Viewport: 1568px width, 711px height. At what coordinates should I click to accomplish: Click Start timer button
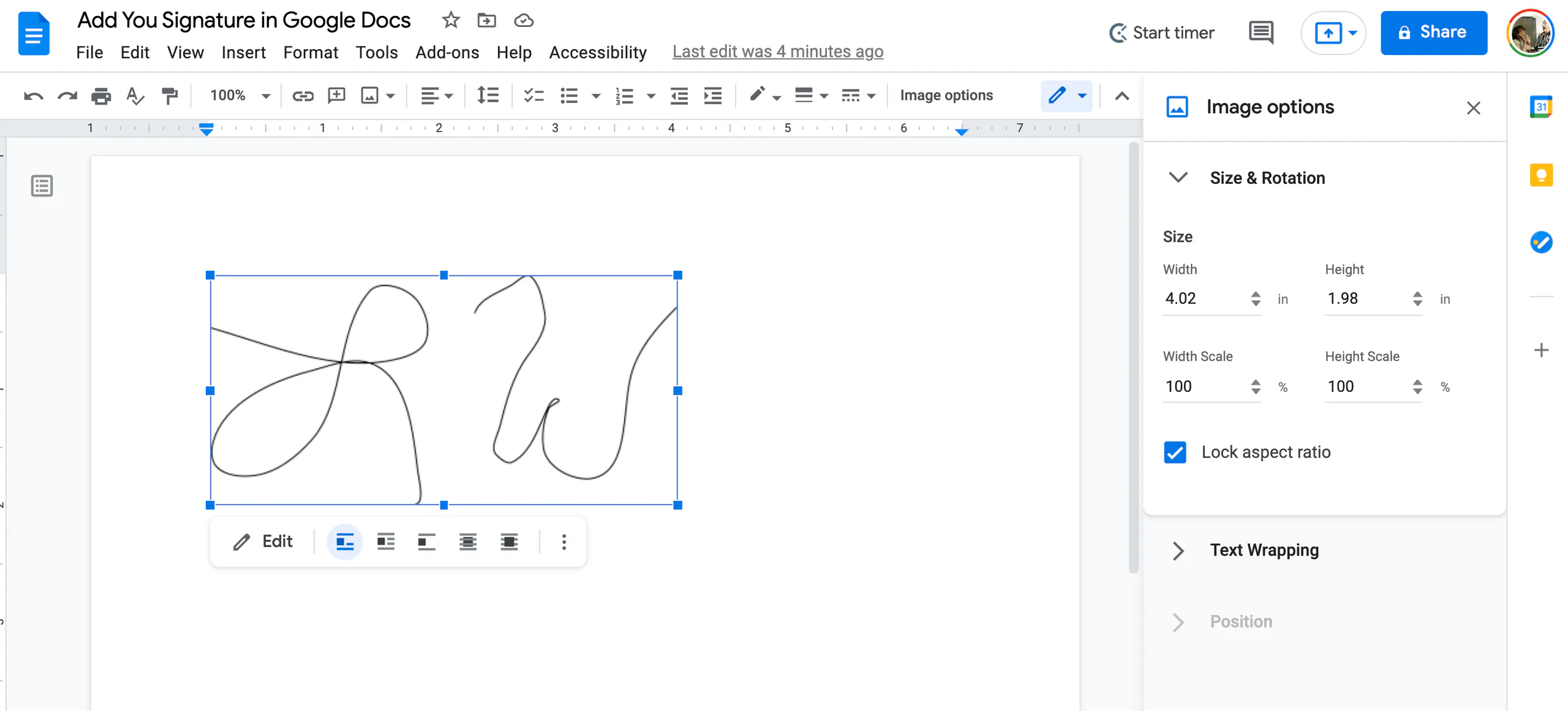coord(1162,32)
